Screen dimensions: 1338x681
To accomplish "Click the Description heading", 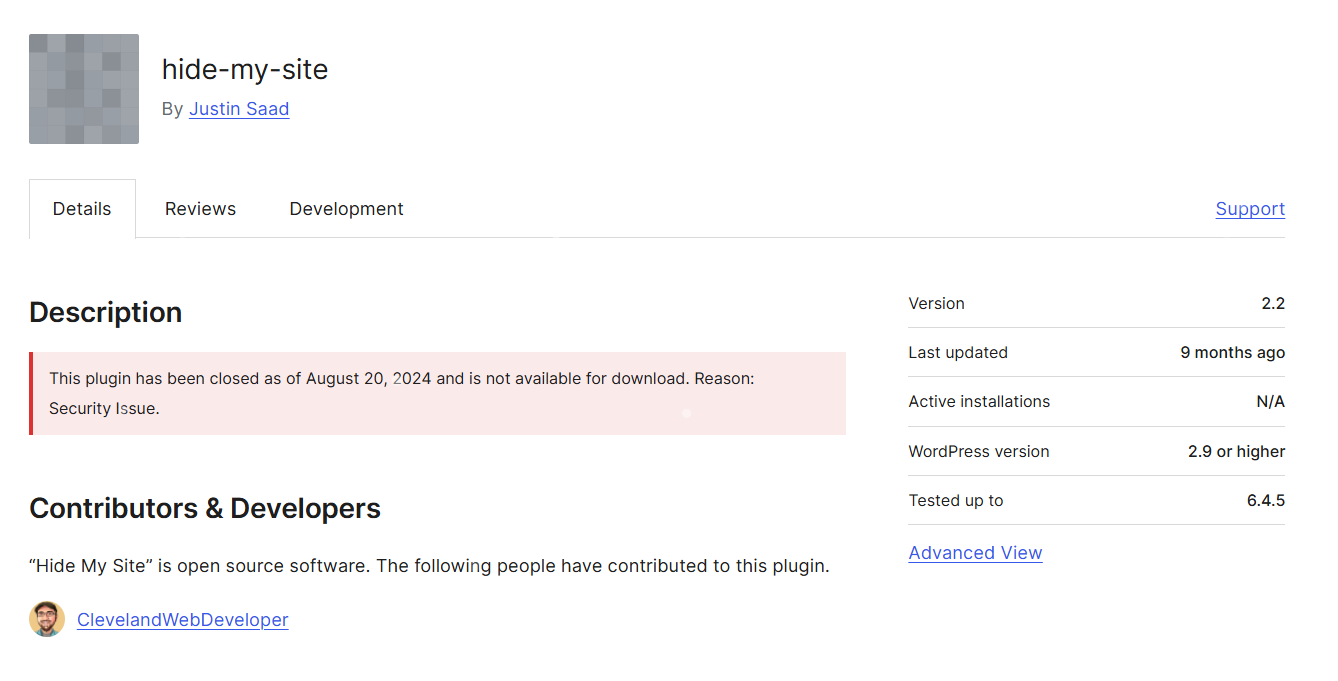I will [x=105, y=312].
